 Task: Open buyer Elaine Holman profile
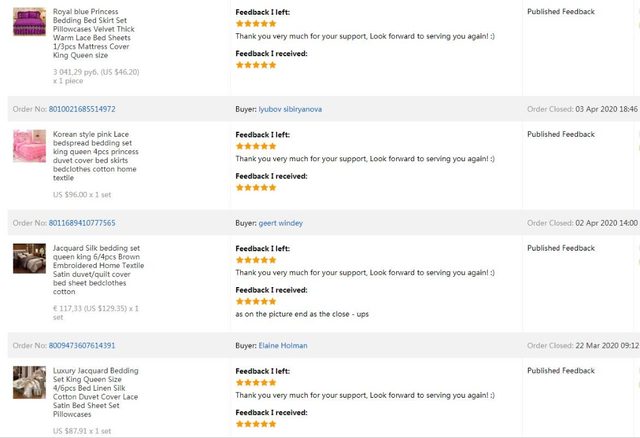(x=283, y=346)
